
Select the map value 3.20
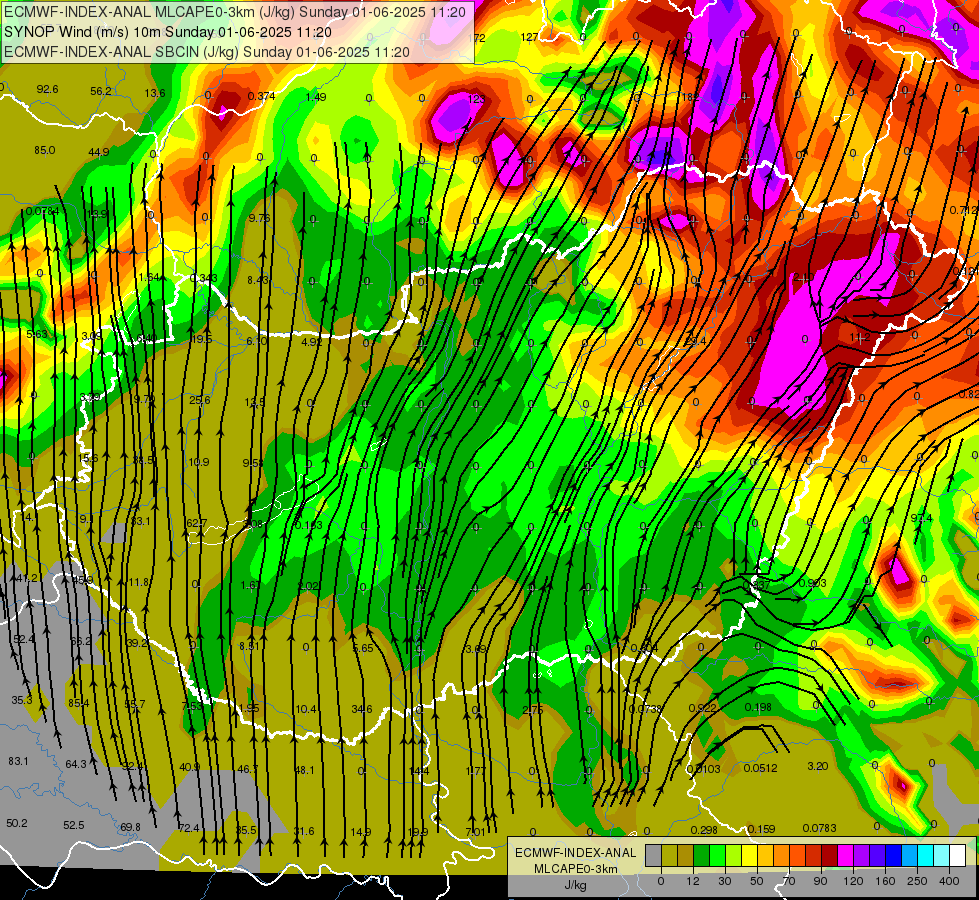click(x=817, y=766)
